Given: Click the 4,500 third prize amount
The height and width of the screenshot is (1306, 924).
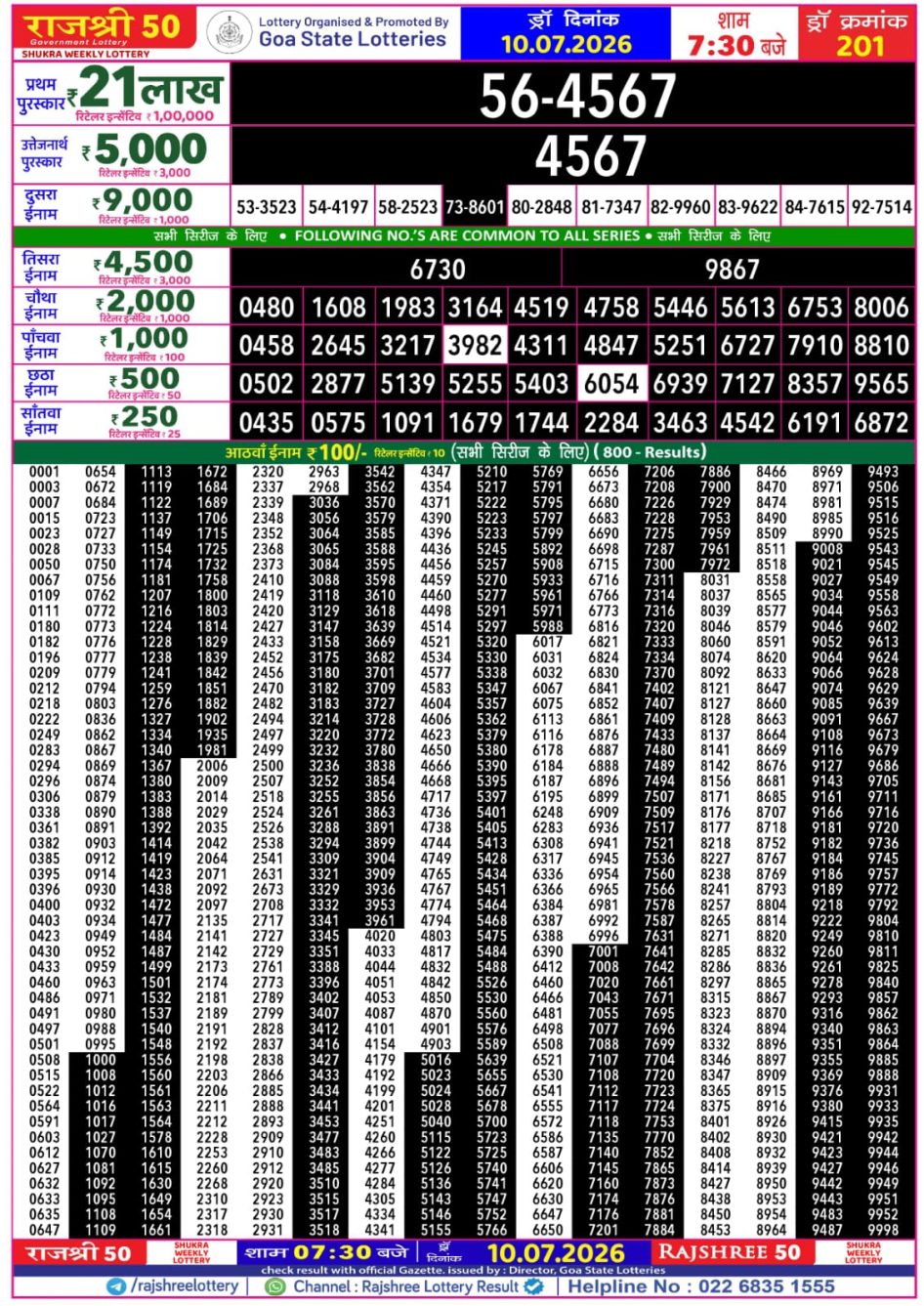Looking at the screenshot, I should (x=147, y=262).
